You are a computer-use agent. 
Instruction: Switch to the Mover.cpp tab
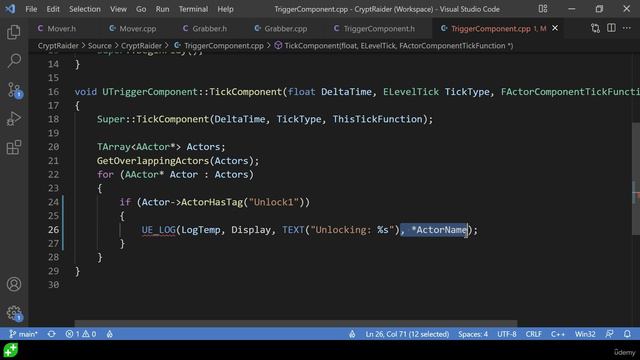(x=133, y=28)
